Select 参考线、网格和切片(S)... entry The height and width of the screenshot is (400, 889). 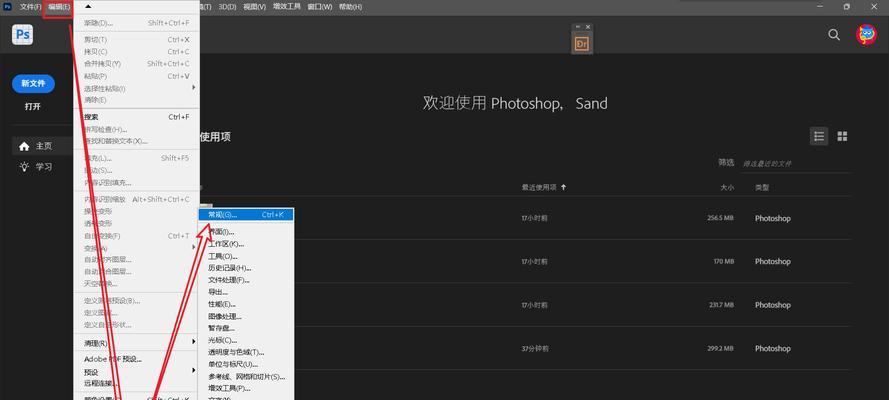tap(245, 377)
